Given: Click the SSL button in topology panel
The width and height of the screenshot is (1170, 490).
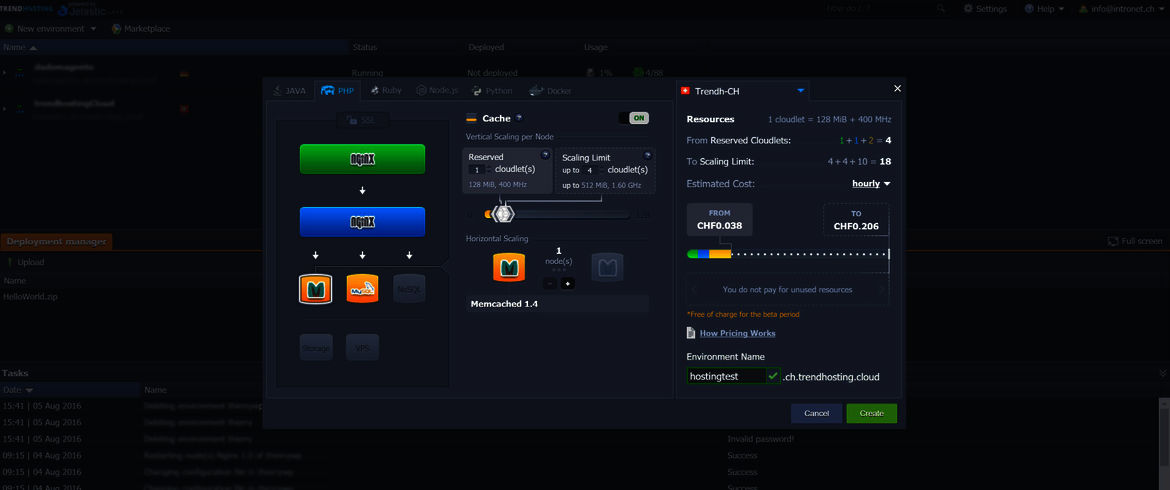Looking at the screenshot, I should 363,120.
